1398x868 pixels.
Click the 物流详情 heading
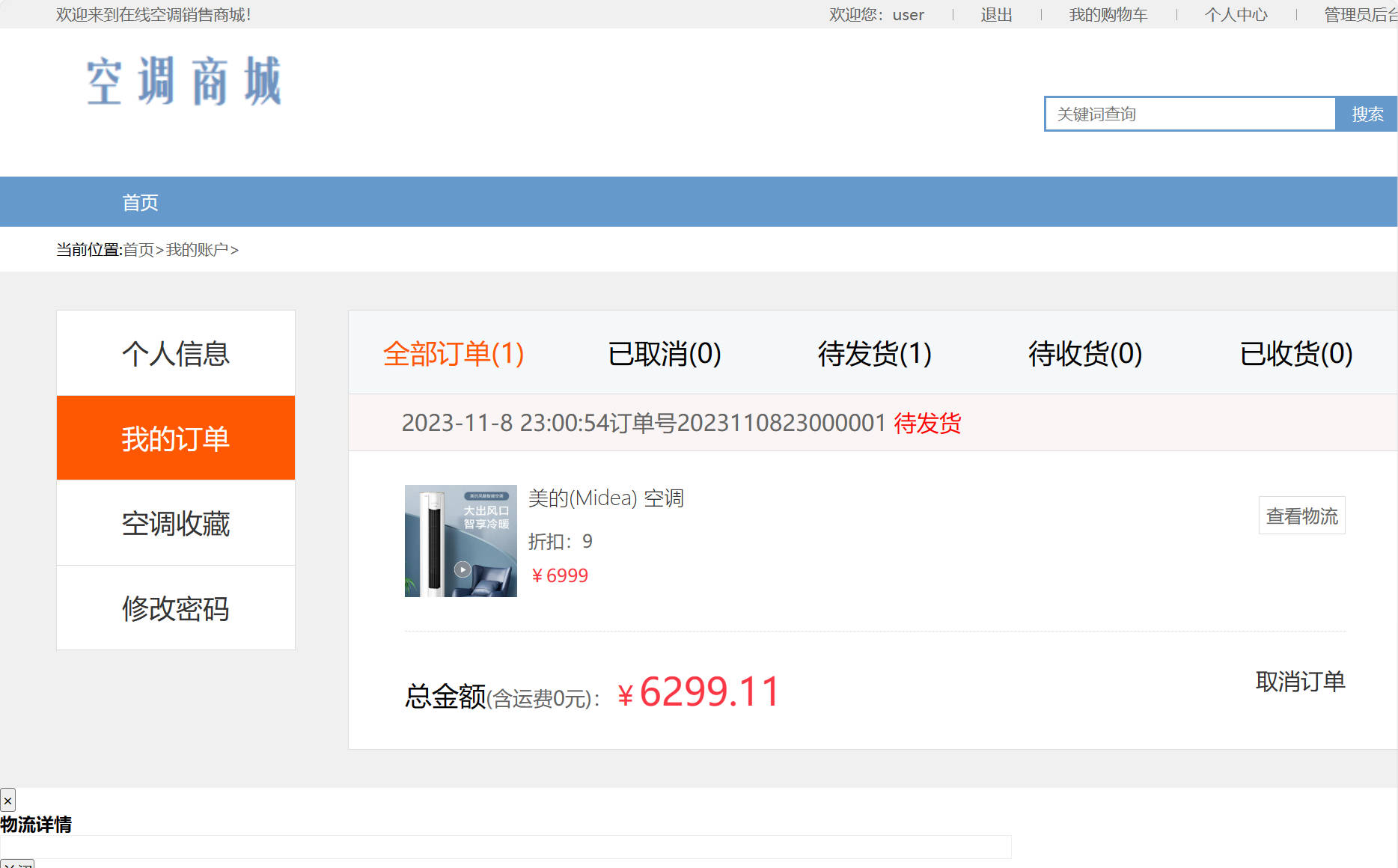tap(36, 825)
